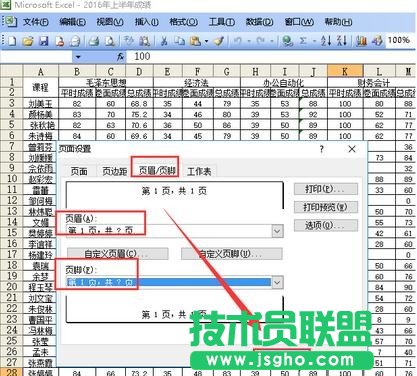
Task: Click the formula bar showing 100
Action: (271, 57)
